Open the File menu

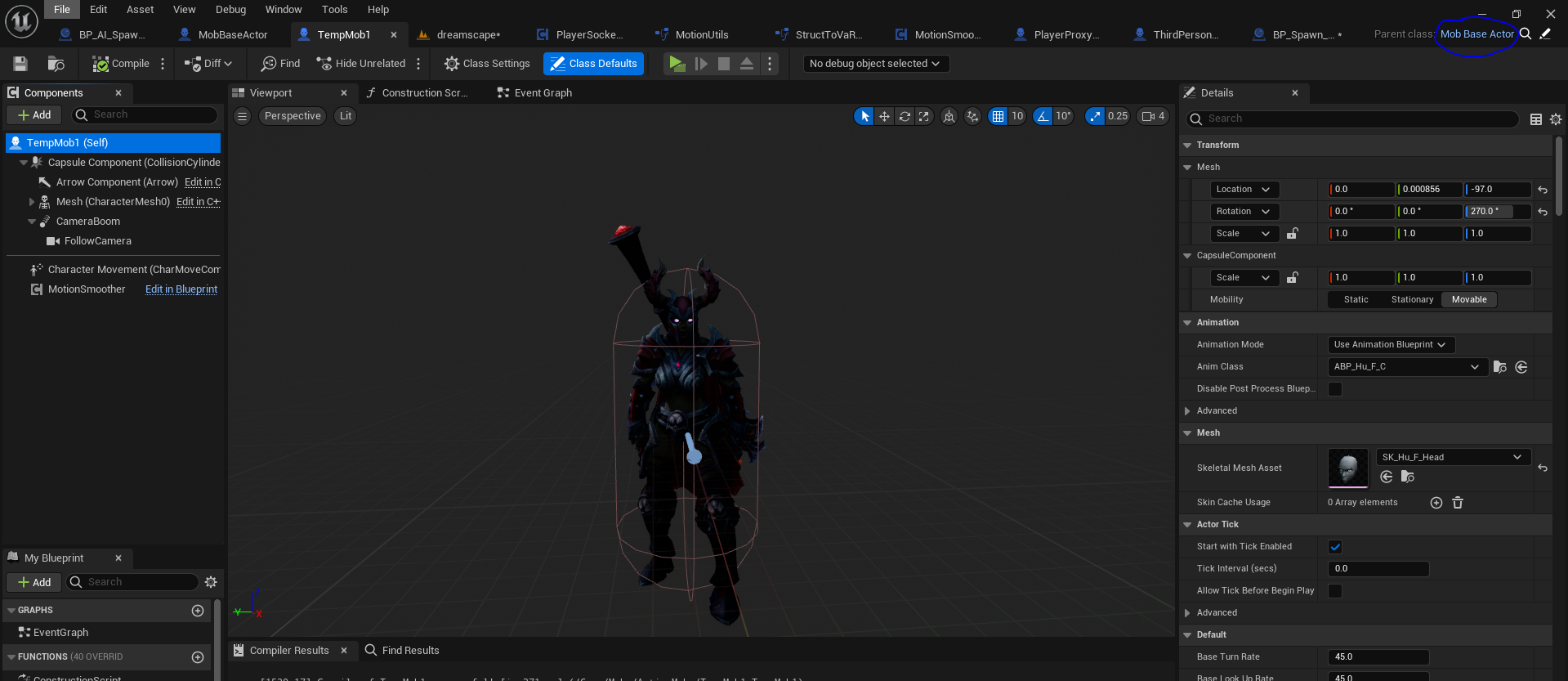point(62,10)
